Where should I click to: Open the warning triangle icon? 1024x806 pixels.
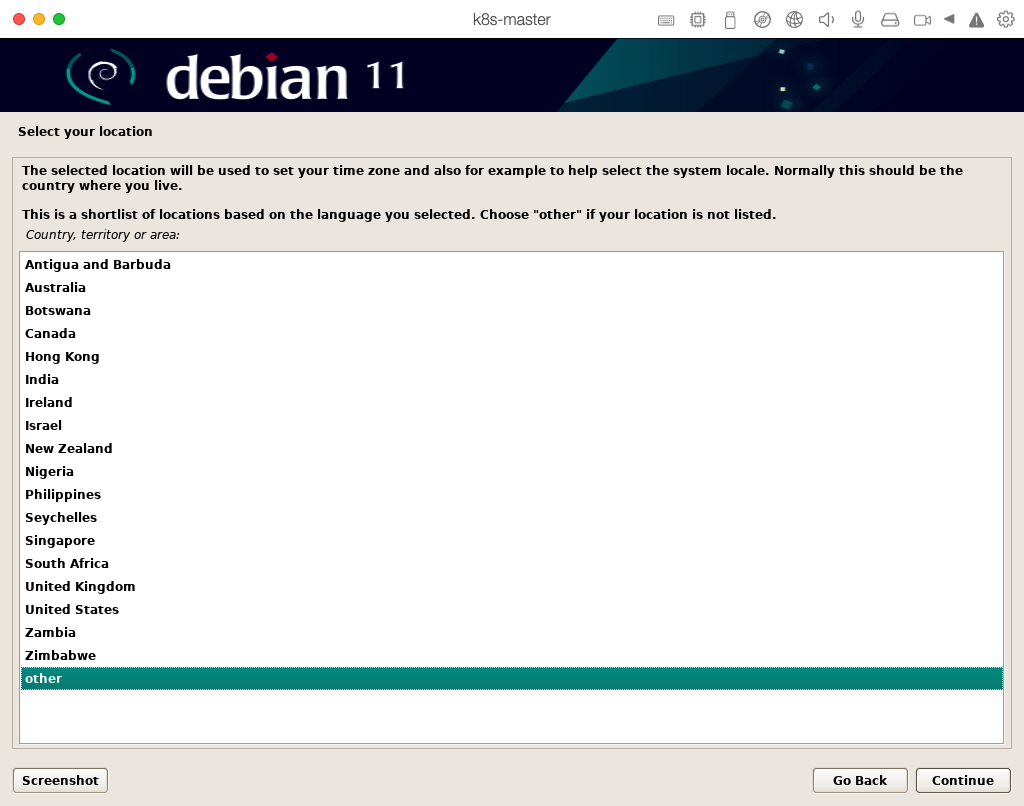click(x=976, y=20)
